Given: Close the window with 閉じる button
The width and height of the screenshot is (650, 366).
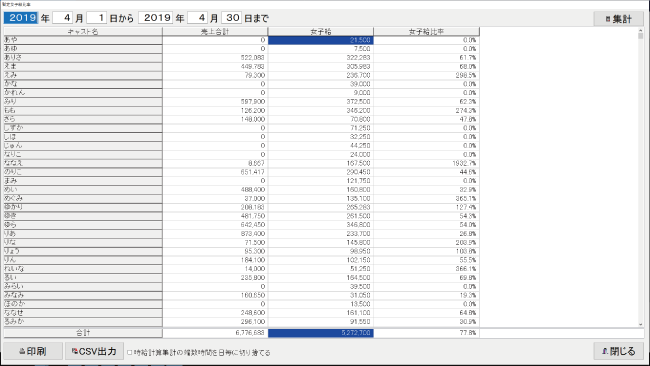Looking at the screenshot, I should [618, 351].
